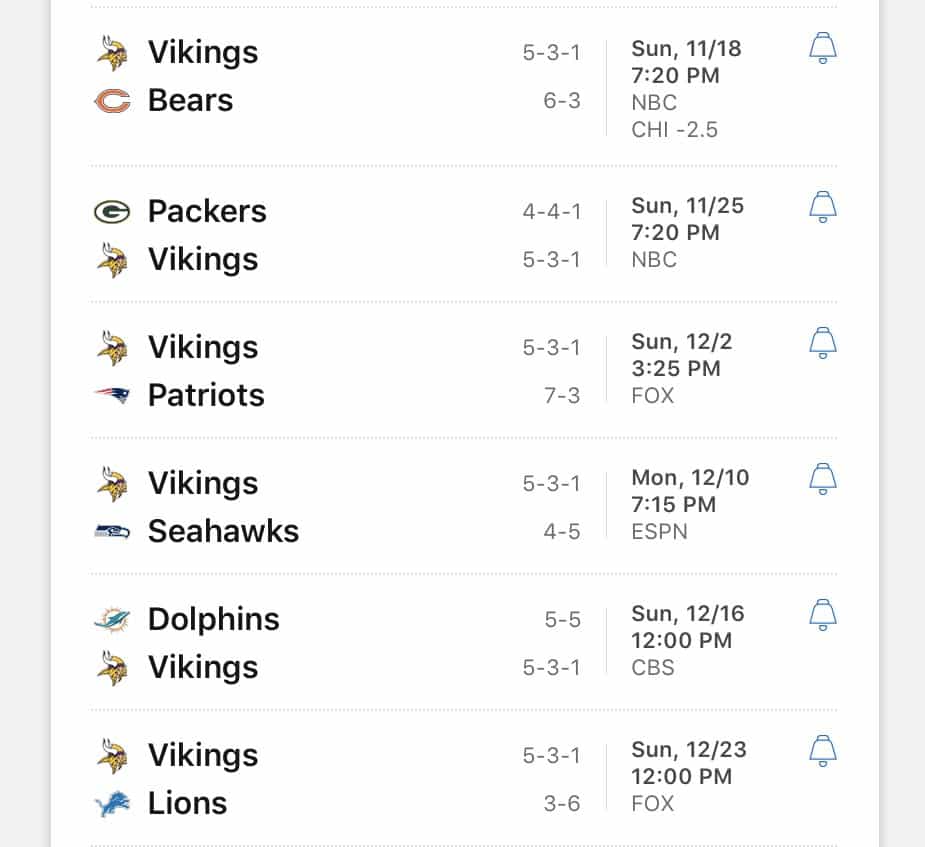Toggle alert bell for Packers vs Vikings game

pyautogui.click(x=822, y=207)
